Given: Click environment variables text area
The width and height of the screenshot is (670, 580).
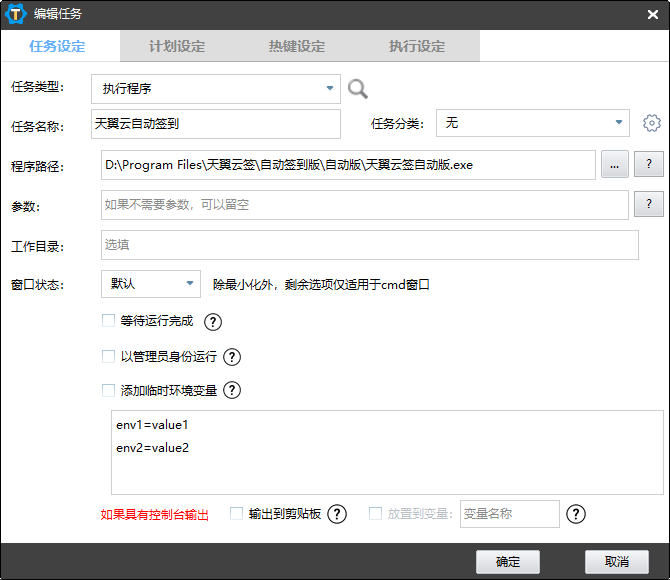Looking at the screenshot, I should pos(387,453).
